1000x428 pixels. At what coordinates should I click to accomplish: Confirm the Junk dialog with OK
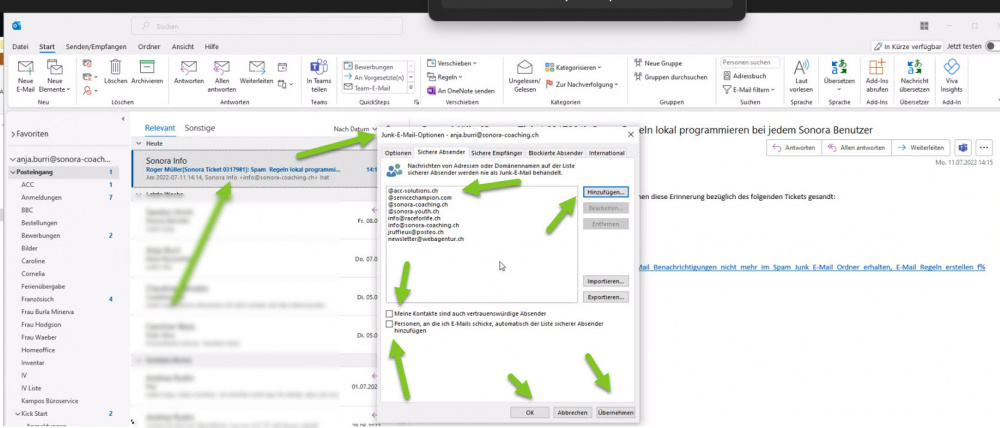tap(529, 413)
